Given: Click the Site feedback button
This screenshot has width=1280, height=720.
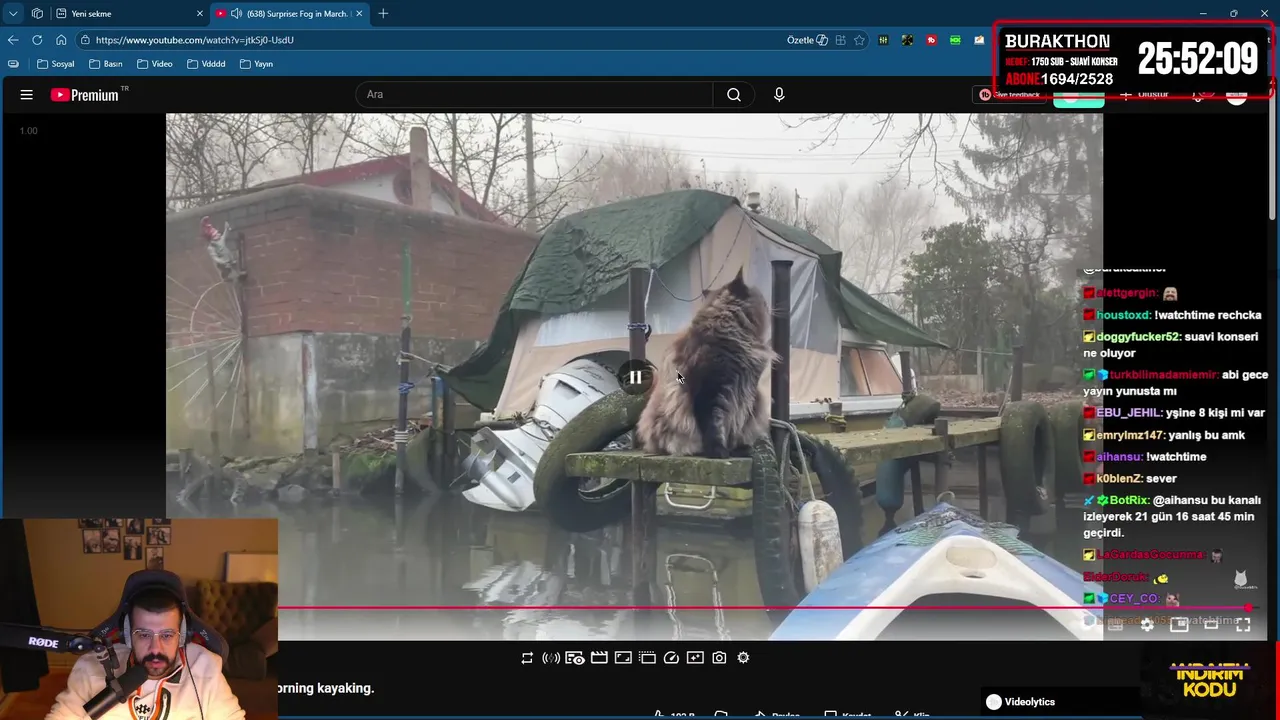Looking at the screenshot, I should (1010, 95).
